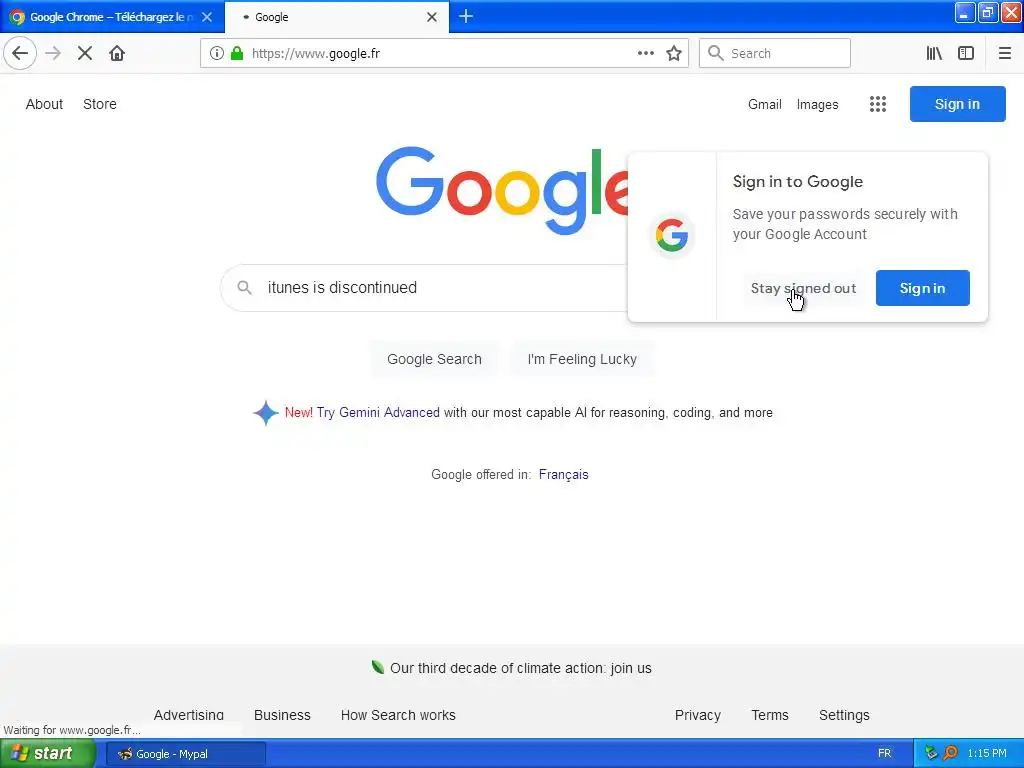Select the Google tab
Viewport: 1024px width, 768px height.
(x=336, y=17)
